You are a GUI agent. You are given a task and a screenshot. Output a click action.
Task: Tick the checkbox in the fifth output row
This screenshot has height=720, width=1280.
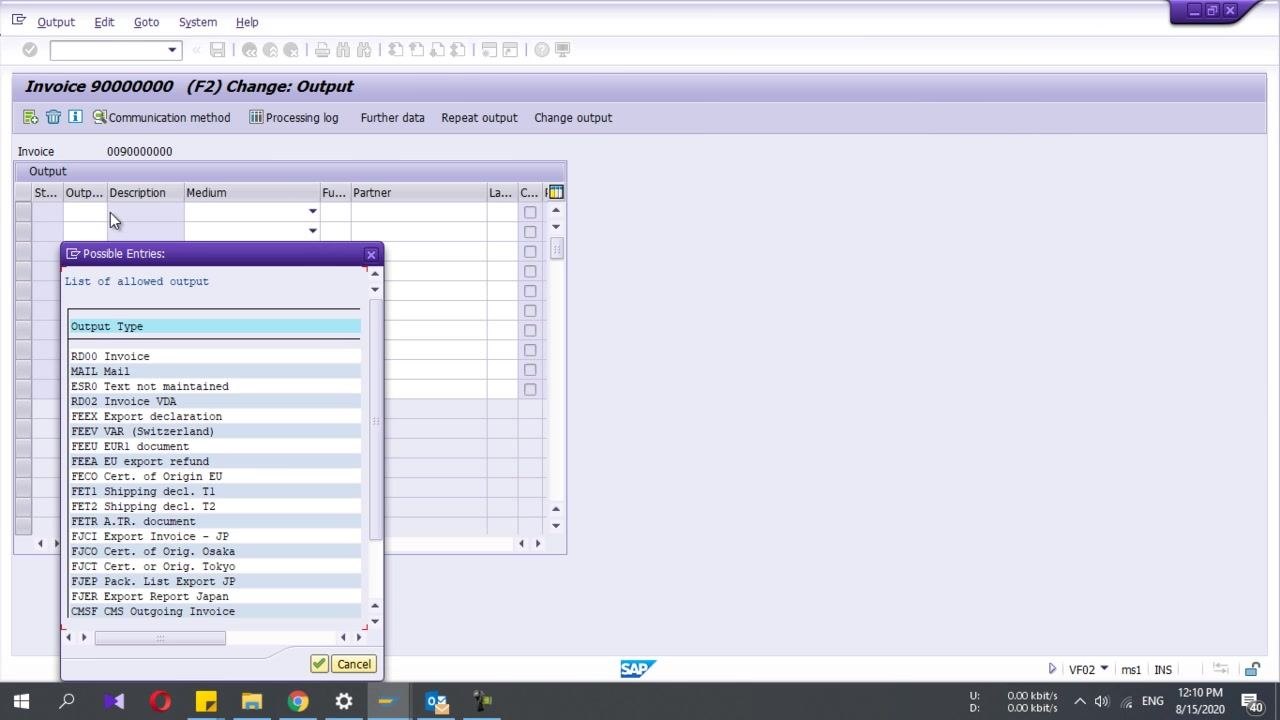[x=530, y=291]
